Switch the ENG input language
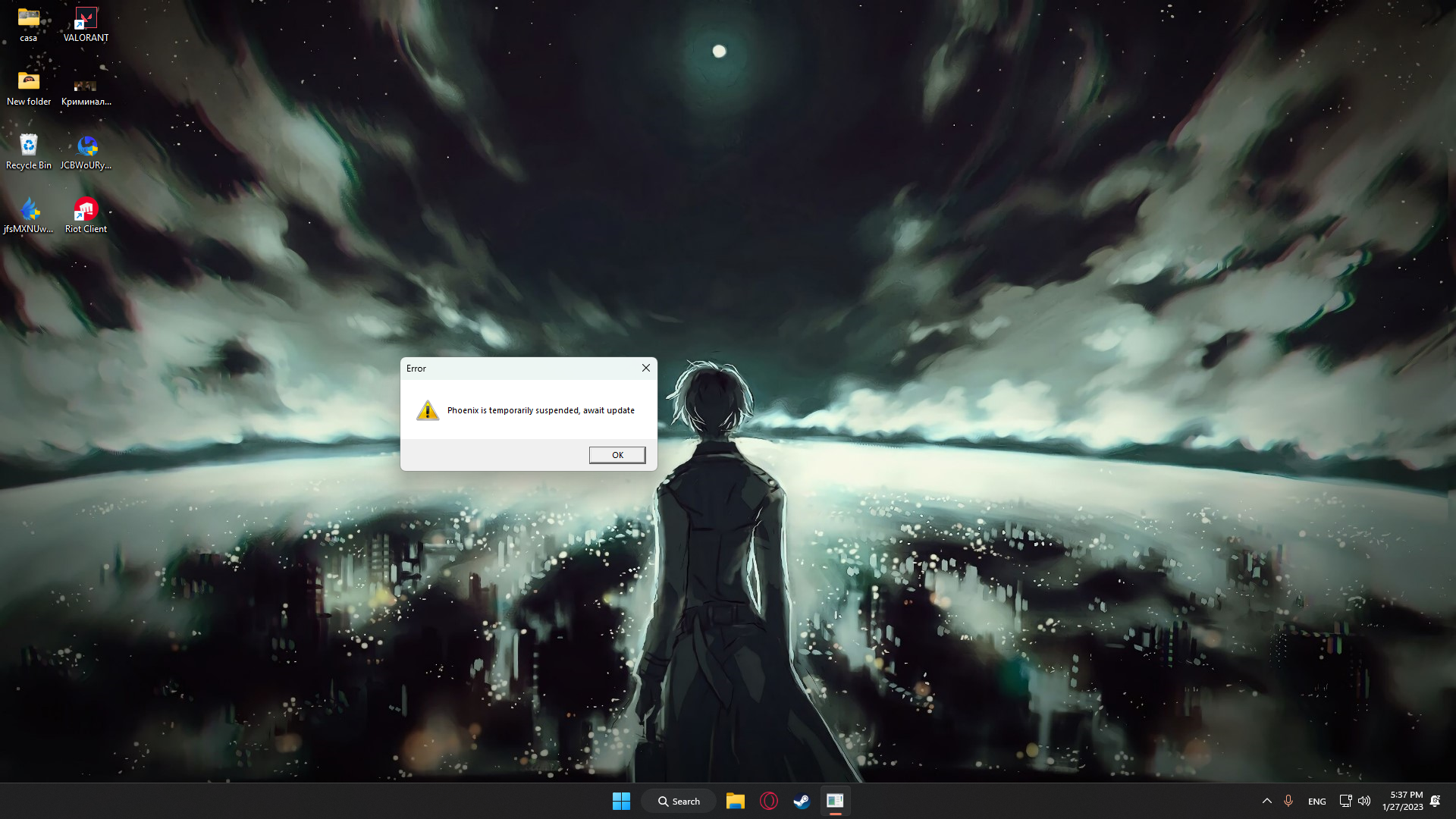Image resolution: width=1456 pixels, height=819 pixels. [x=1317, y=801]
